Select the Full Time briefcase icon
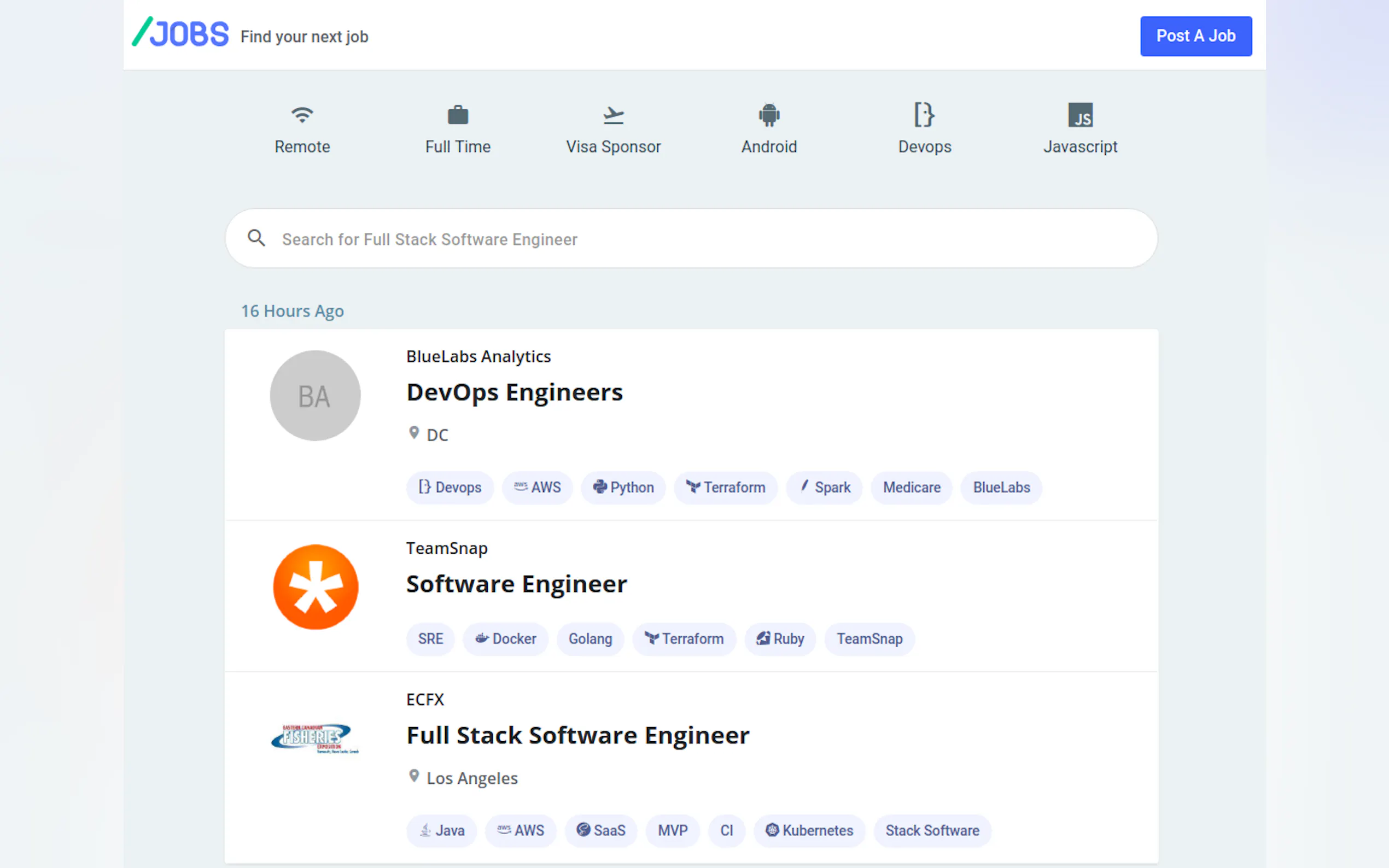1389x868 pixels. coord(458,115)
